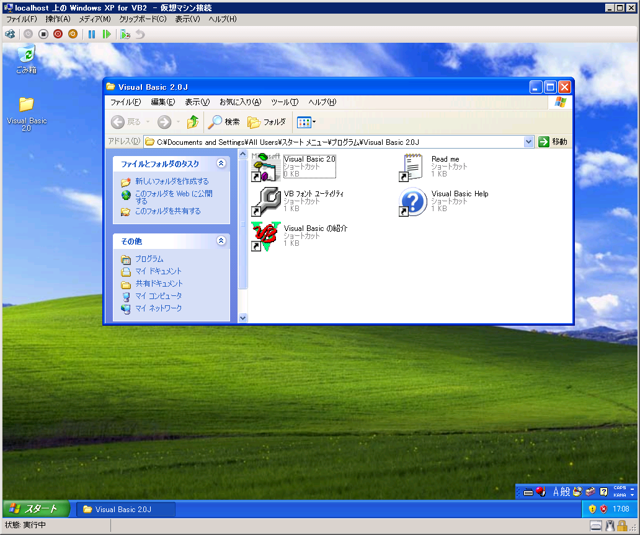Image resolution: width=640 pixels, height=535 pixels.
Task: Select the VB フォント ユーティリティ shortcut
Action: [297, 201]
